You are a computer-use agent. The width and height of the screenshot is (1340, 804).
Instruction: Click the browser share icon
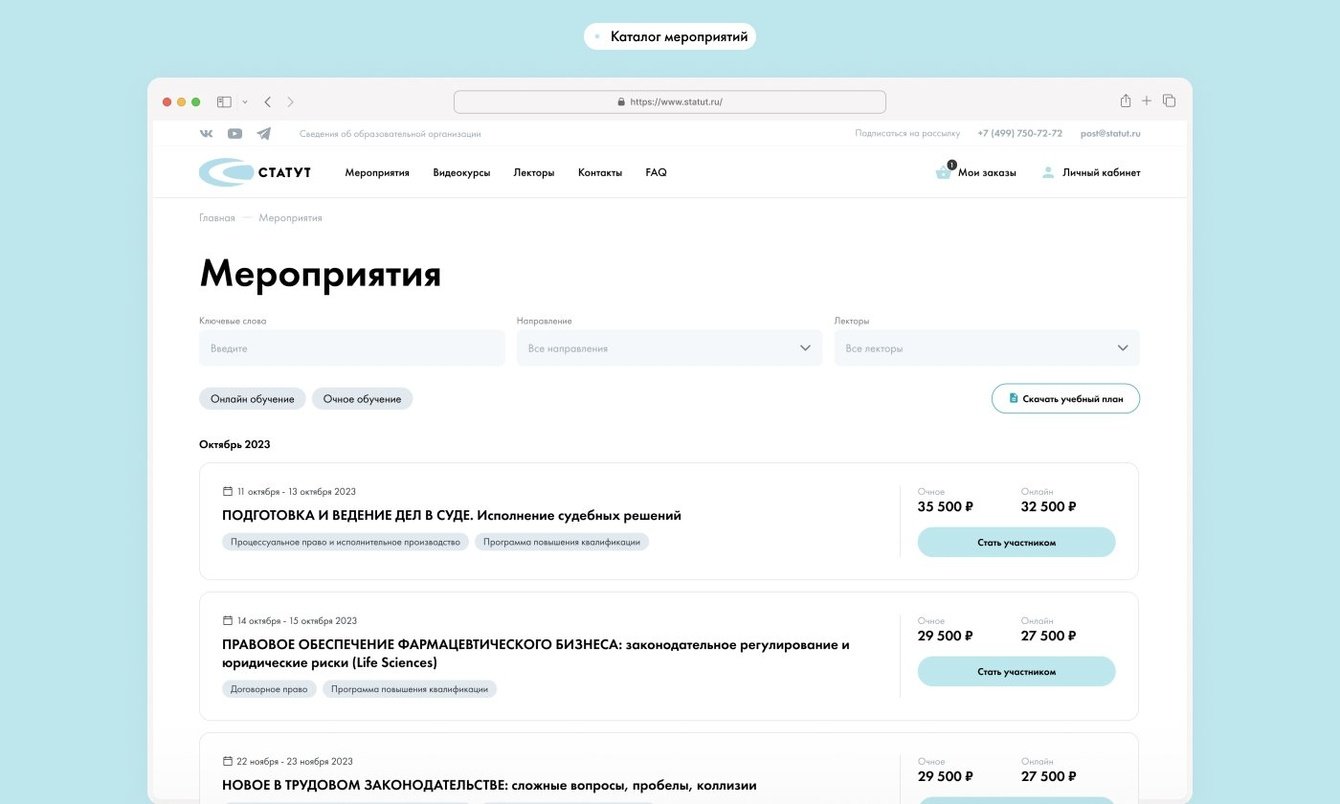[x=1125, y=101]
